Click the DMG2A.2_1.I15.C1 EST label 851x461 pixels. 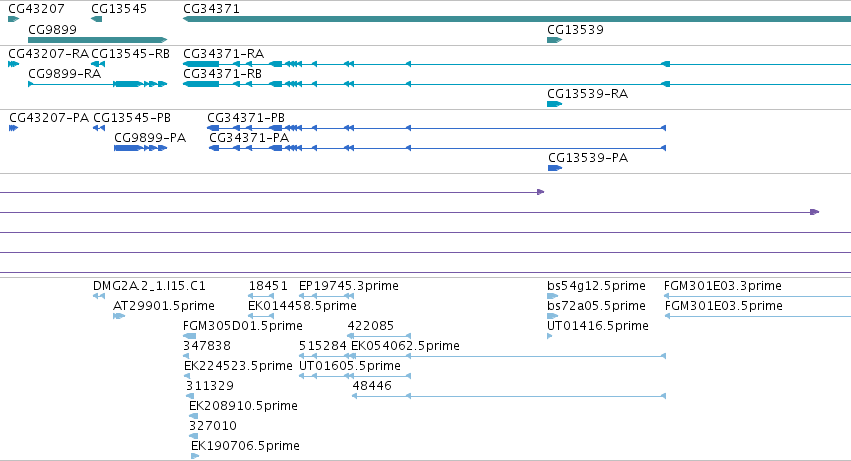tap(149, 286)
